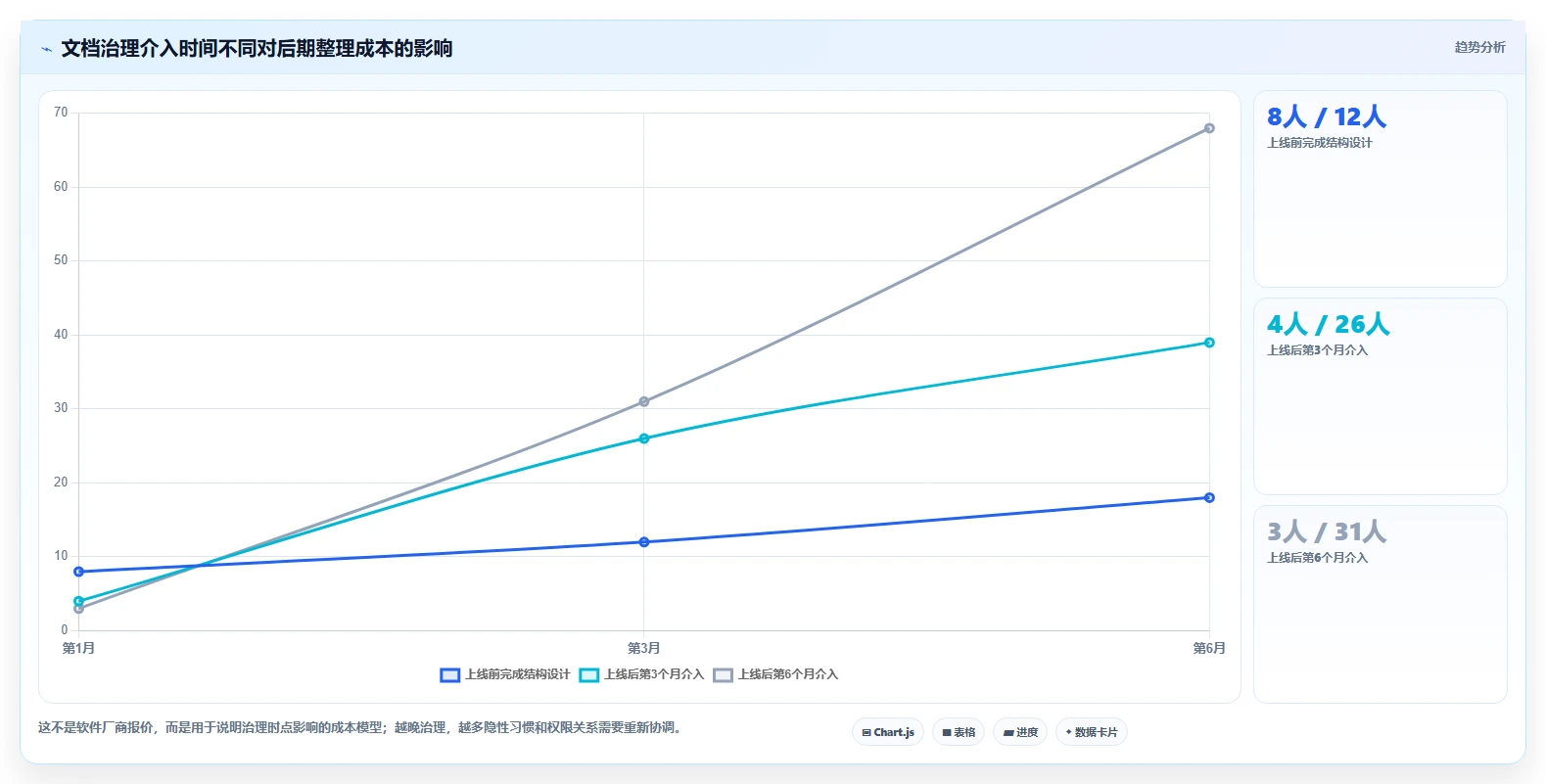The width and height of the screenshot is (1546, 784).
Task: Select the Chart.js chip
Action: click(888, 732)
